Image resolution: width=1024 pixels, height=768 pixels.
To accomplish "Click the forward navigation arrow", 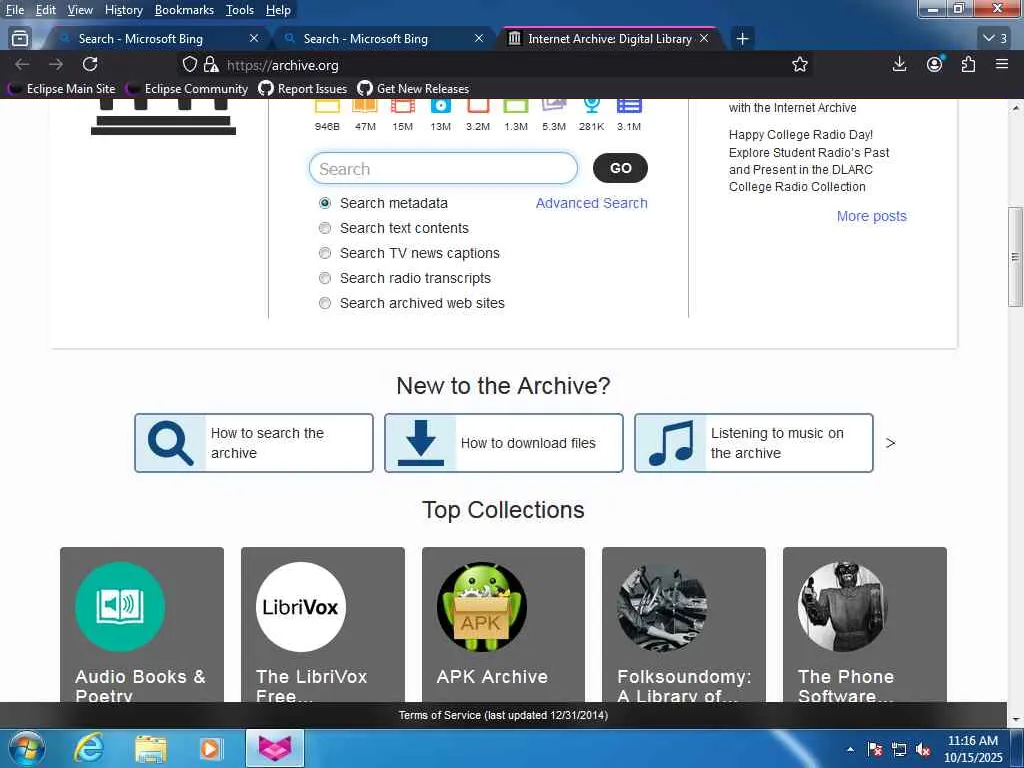I will point(56,64).
